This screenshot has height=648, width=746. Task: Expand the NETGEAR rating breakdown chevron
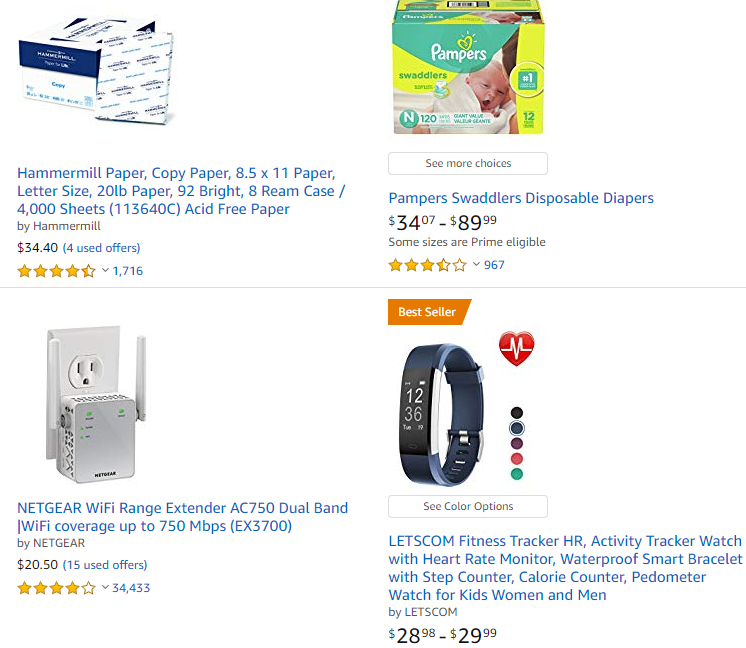pyautogui.click(x=105, y=588)
